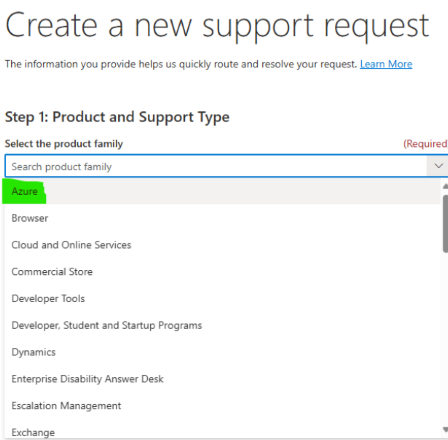Screen dimensions: 448x440
Task: Click the scrollbar down arrow
Action: pyautogui.click(x=445, y=429)
